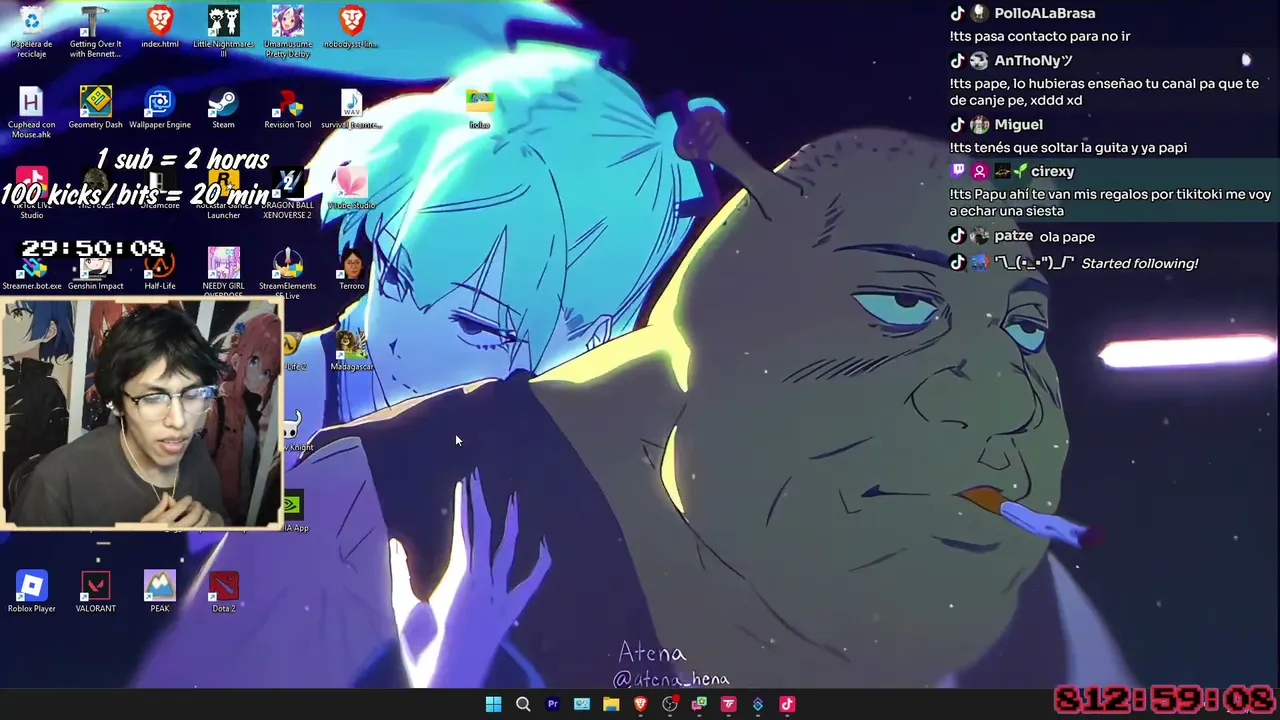Open Half-Life desktop shortcut
Image resolution: width=1280 pixels, height=720 pixels.
coord(160,270)
